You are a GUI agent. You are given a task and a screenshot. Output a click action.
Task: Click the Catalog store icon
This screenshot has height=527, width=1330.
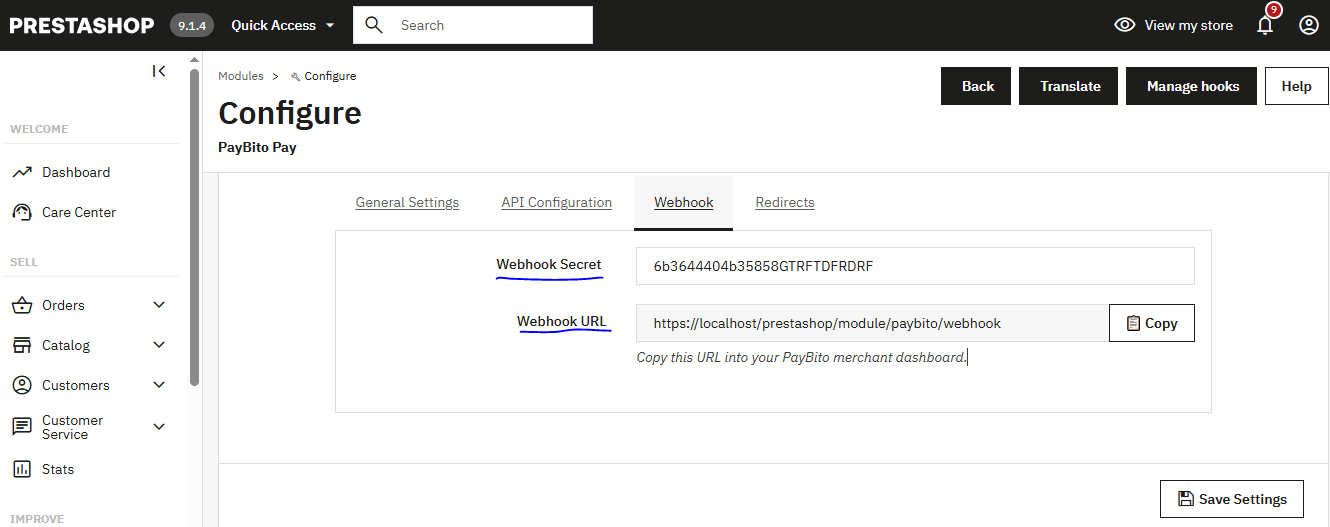coord(22,345)
